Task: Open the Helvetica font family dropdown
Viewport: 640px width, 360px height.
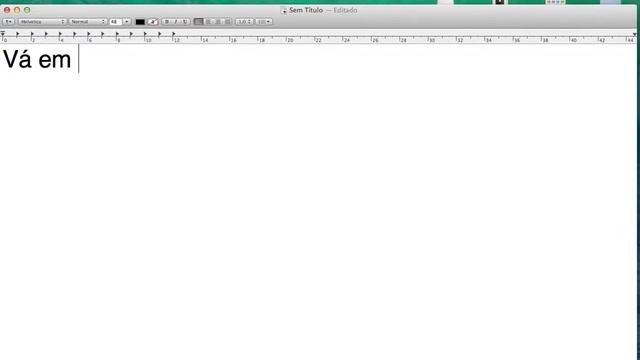Action: (x=42, y=22)
